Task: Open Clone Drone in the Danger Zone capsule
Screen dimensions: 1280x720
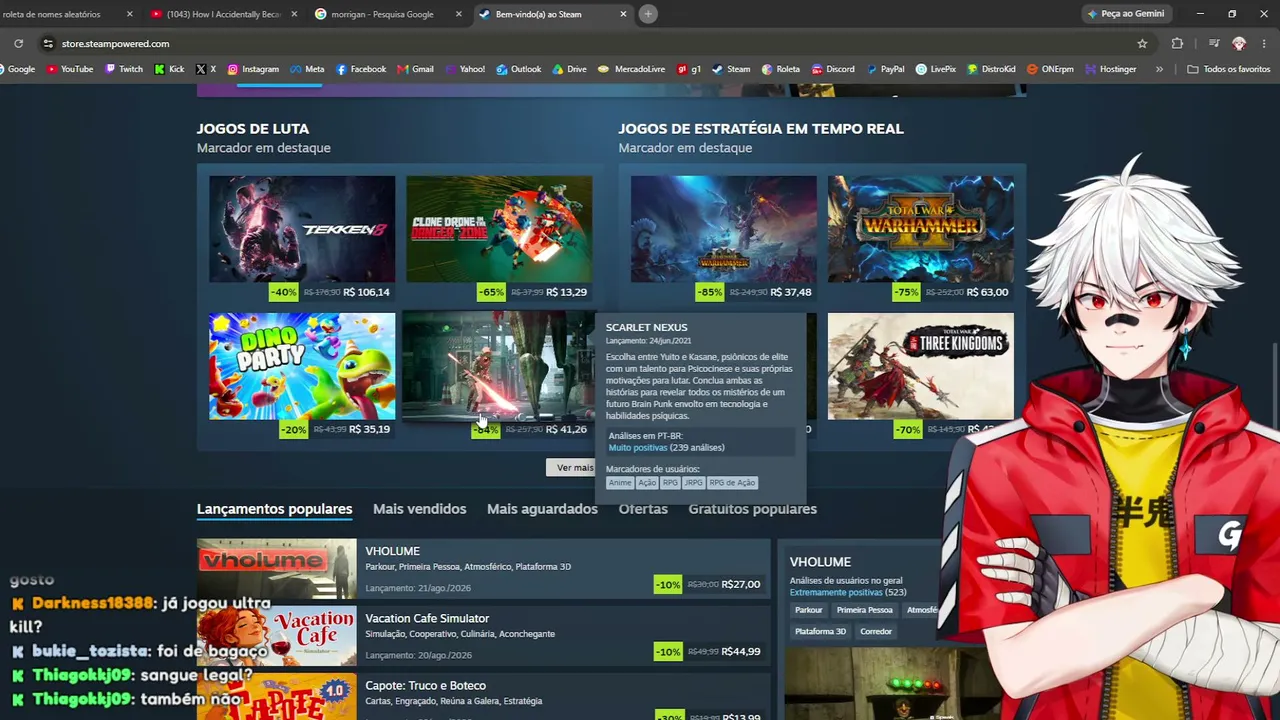Action: pos(499,229)
